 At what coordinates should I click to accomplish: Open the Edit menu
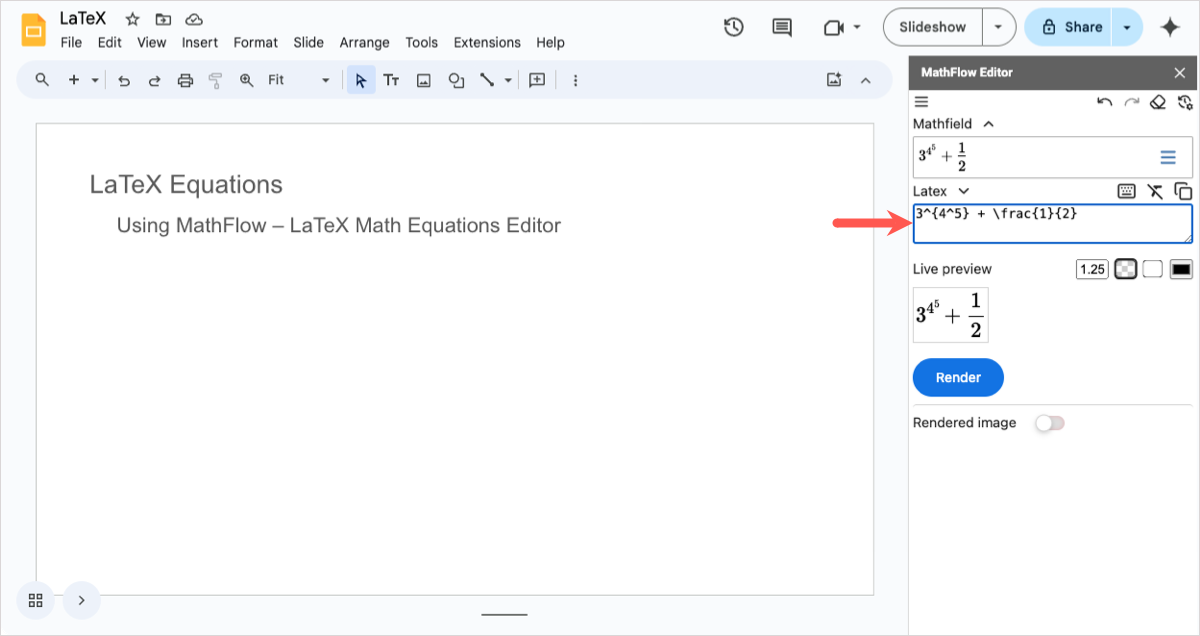(110, 43)
